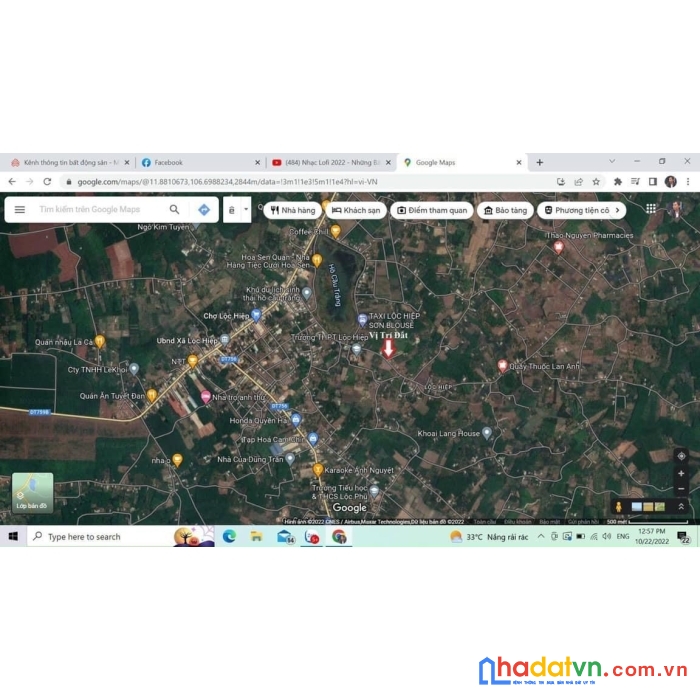Click the Khoai Lang House marker
700x700 pixels.
pyautogui.click(x=487, y=432)
